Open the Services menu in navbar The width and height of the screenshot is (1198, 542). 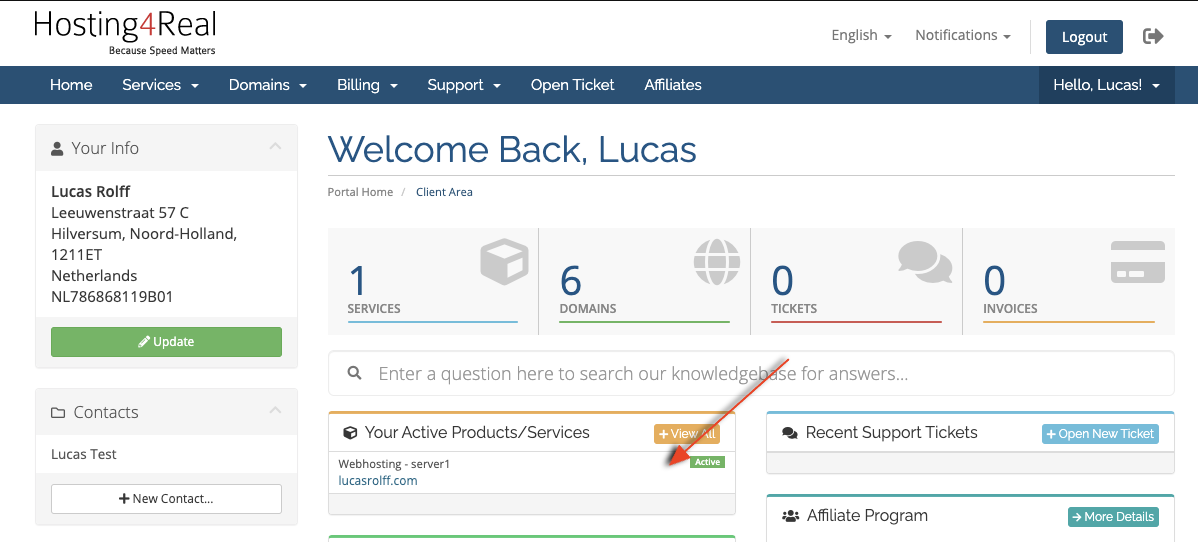tap(160, 85)
